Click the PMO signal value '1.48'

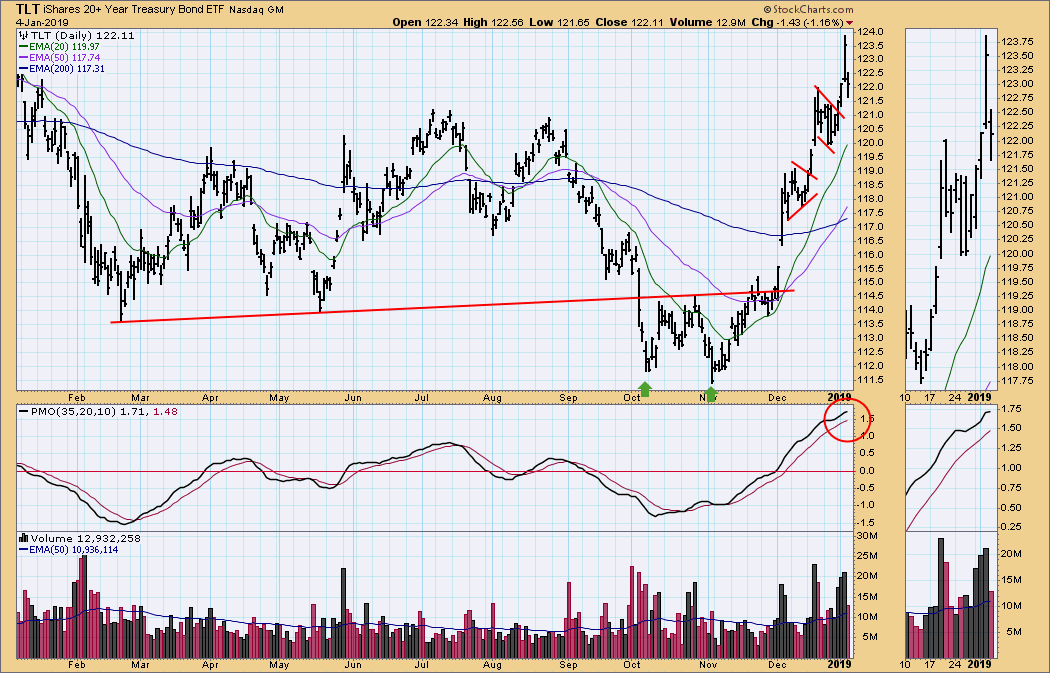pyautogui.click(x=165, y=411)
